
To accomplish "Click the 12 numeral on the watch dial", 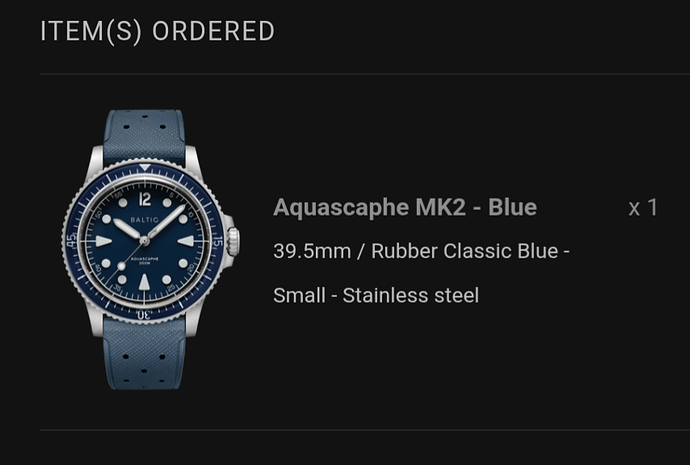I will pyautogui.click(x=145, y=198).
